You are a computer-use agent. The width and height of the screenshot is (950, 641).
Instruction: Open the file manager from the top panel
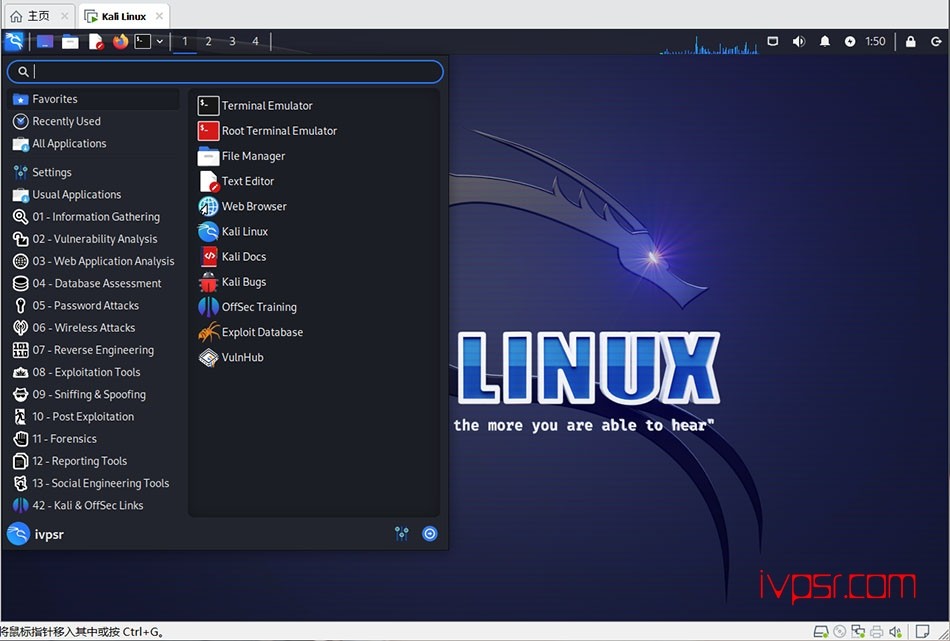pos(70,41)
